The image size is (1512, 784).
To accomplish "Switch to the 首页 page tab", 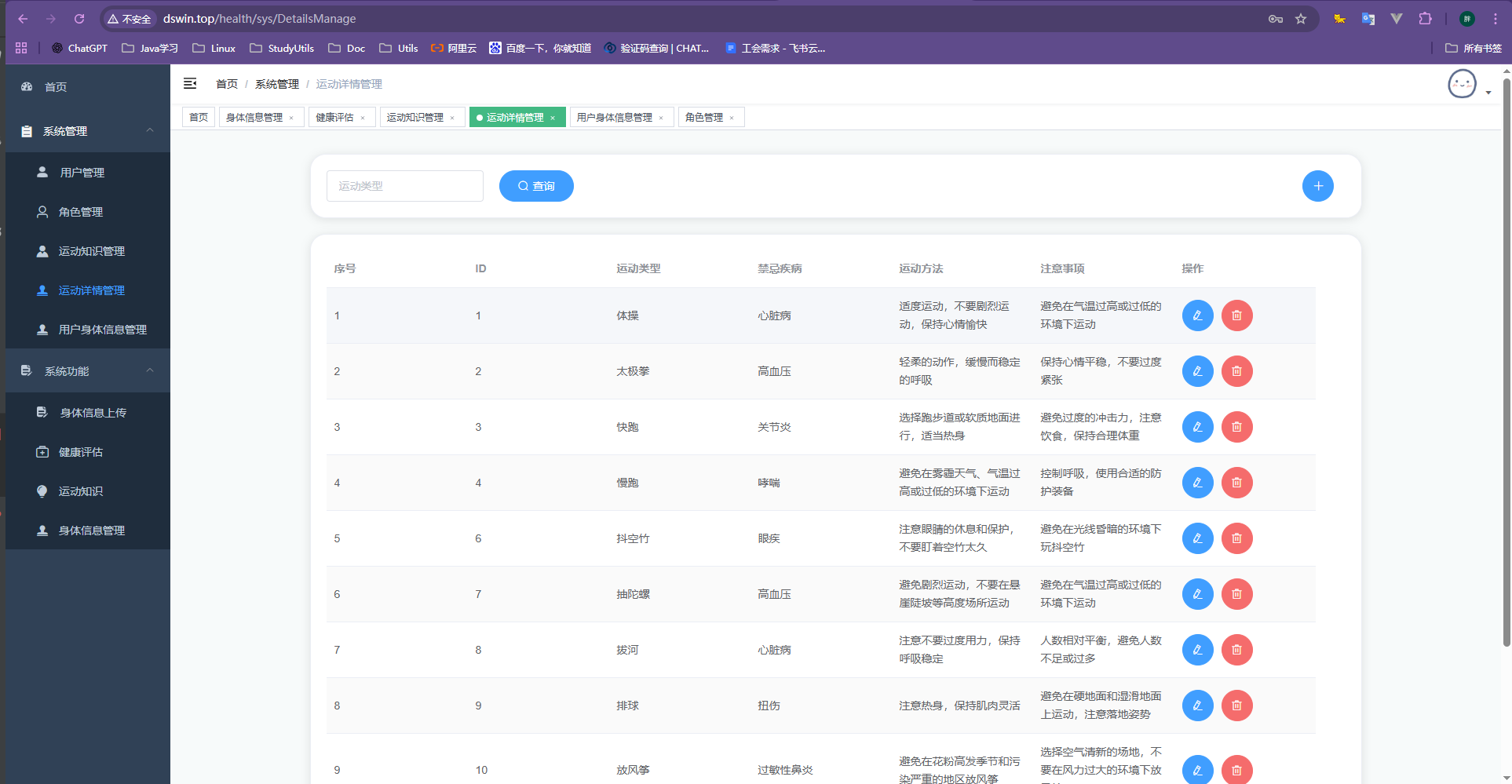I will tap(199, 117).
